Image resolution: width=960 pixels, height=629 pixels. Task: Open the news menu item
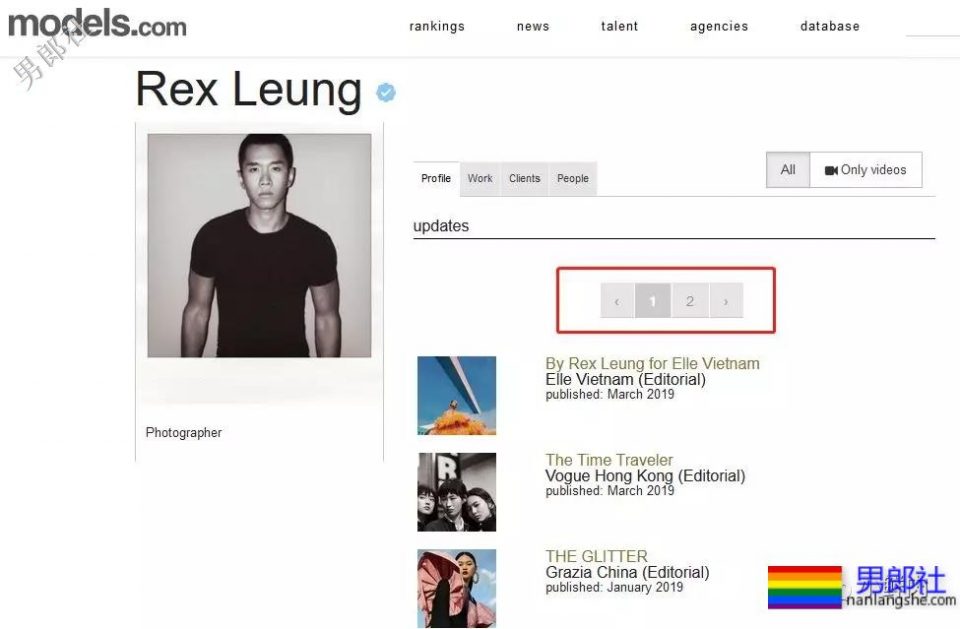tap(533, 26)
